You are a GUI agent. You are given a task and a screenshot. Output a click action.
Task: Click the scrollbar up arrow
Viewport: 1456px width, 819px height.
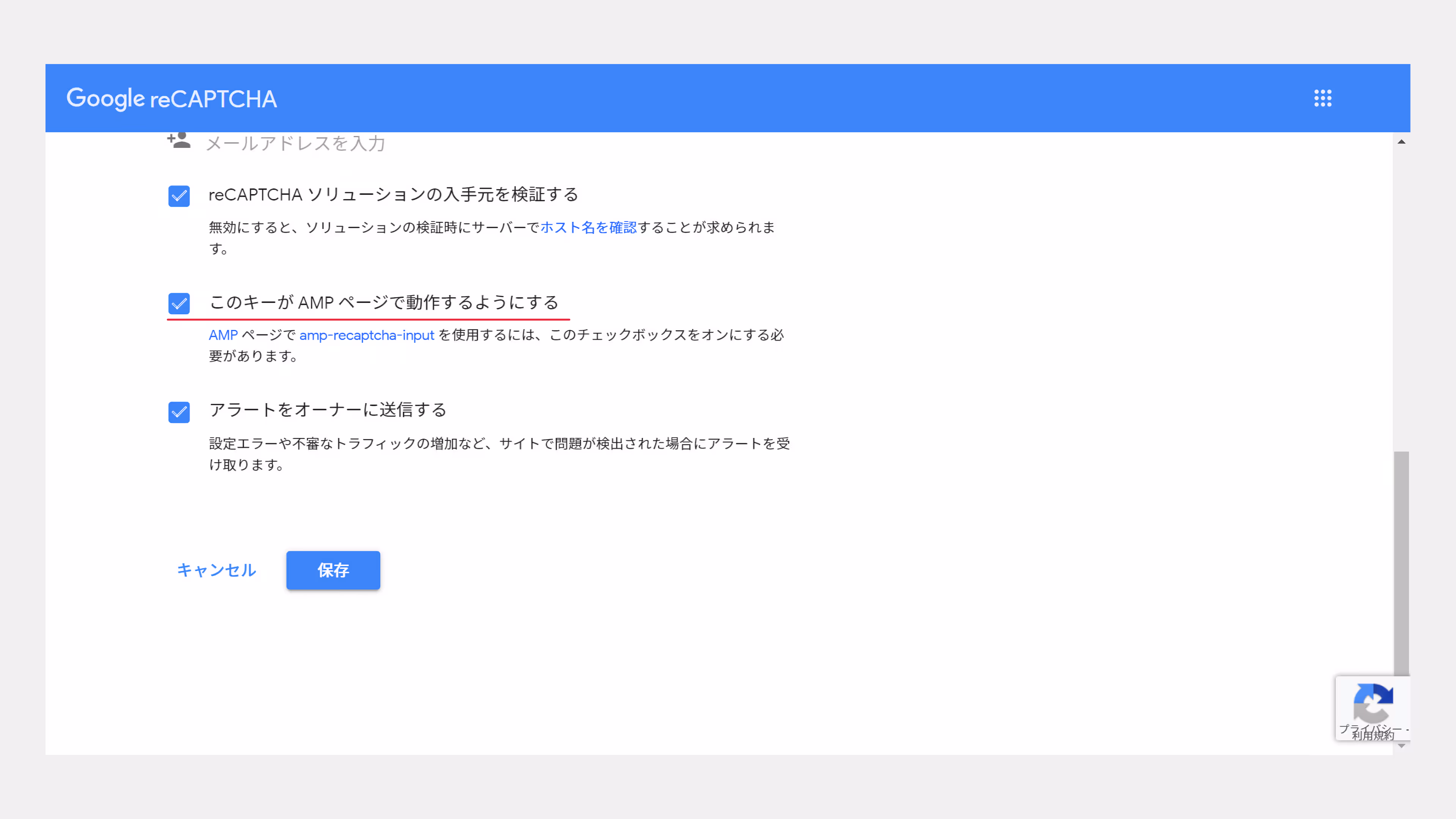click(1401, 141)
